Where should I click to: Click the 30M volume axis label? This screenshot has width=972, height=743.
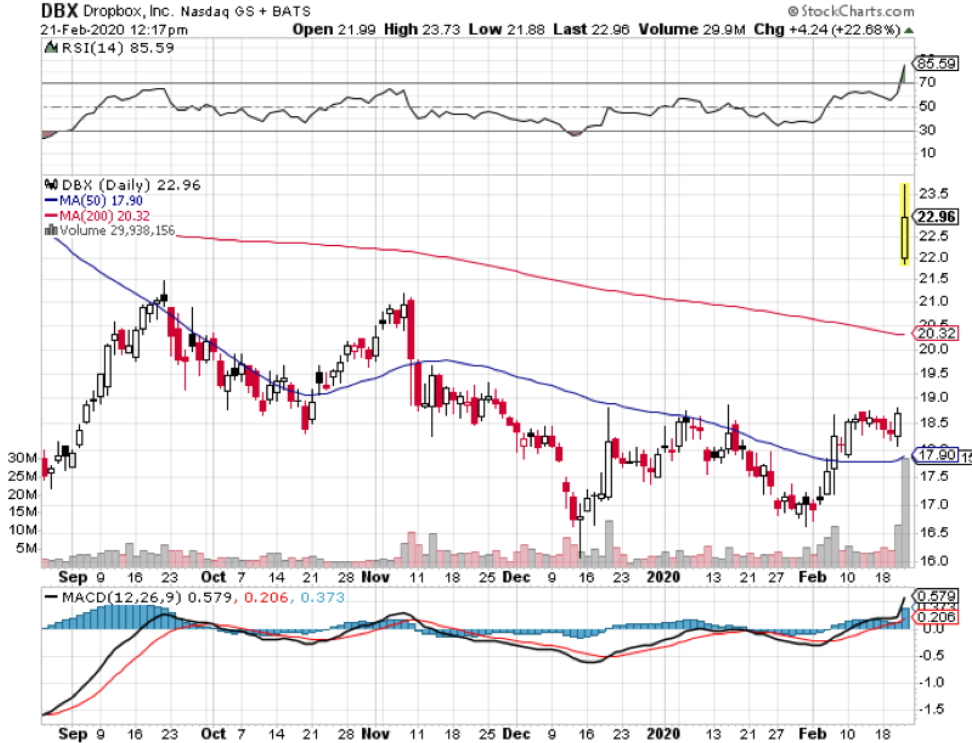(x=22, y=458)
